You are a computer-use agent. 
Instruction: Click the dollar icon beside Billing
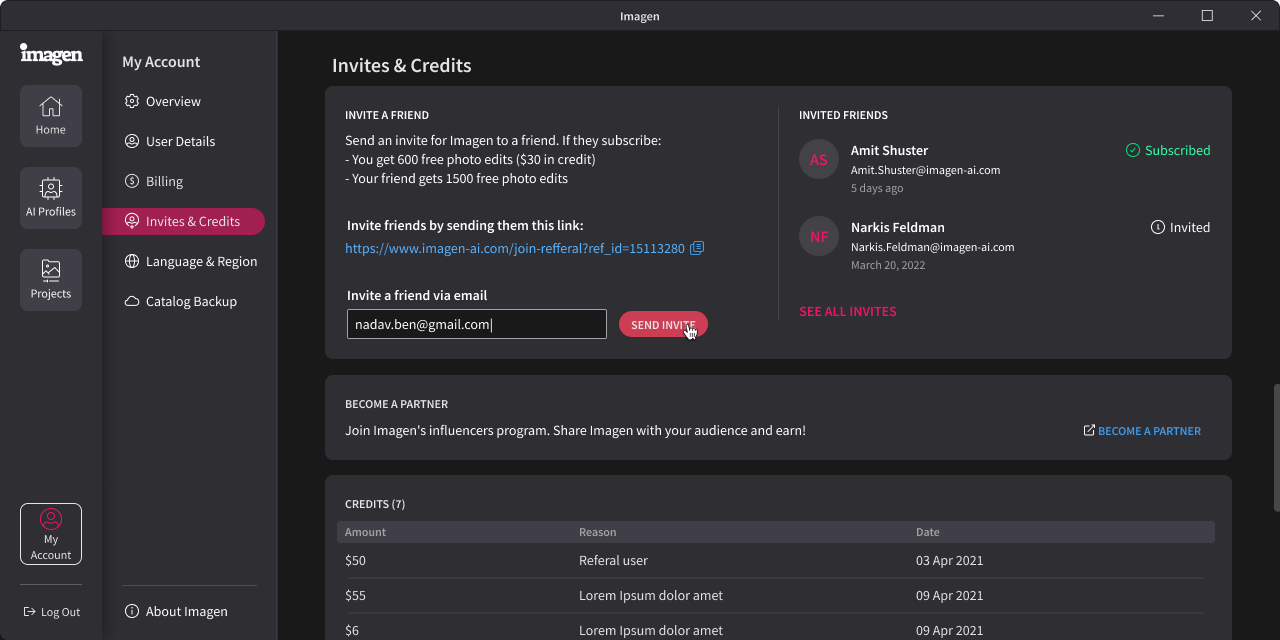pyautogui.click(x=132, y=181)
